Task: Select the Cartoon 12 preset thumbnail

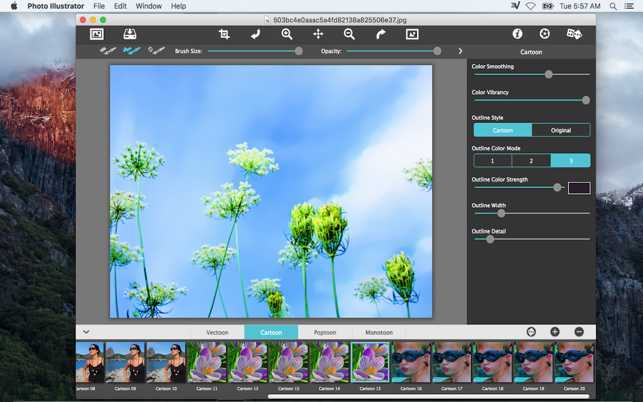Action: [248, 363]
